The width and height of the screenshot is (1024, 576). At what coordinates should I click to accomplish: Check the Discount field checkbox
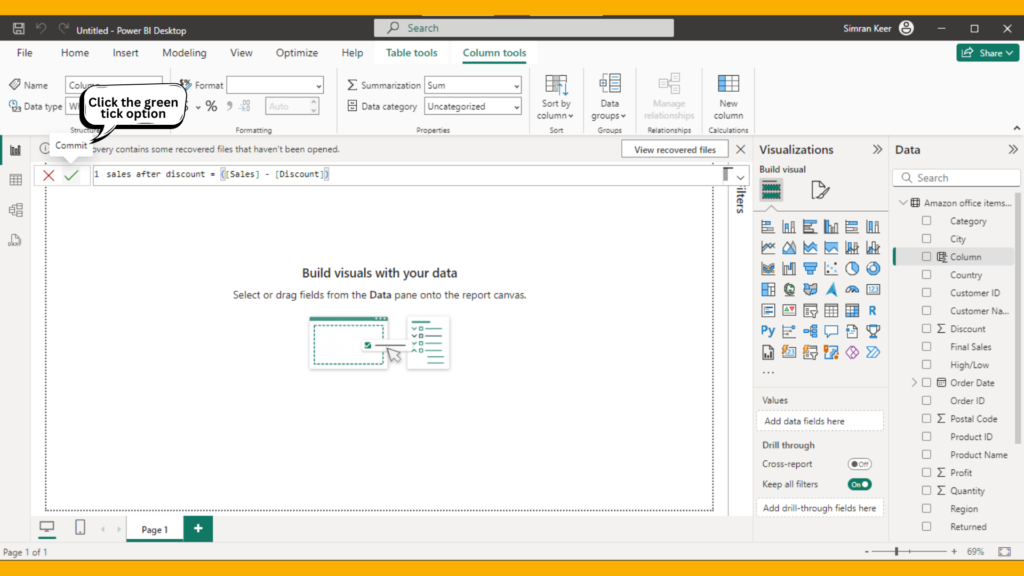927,328
